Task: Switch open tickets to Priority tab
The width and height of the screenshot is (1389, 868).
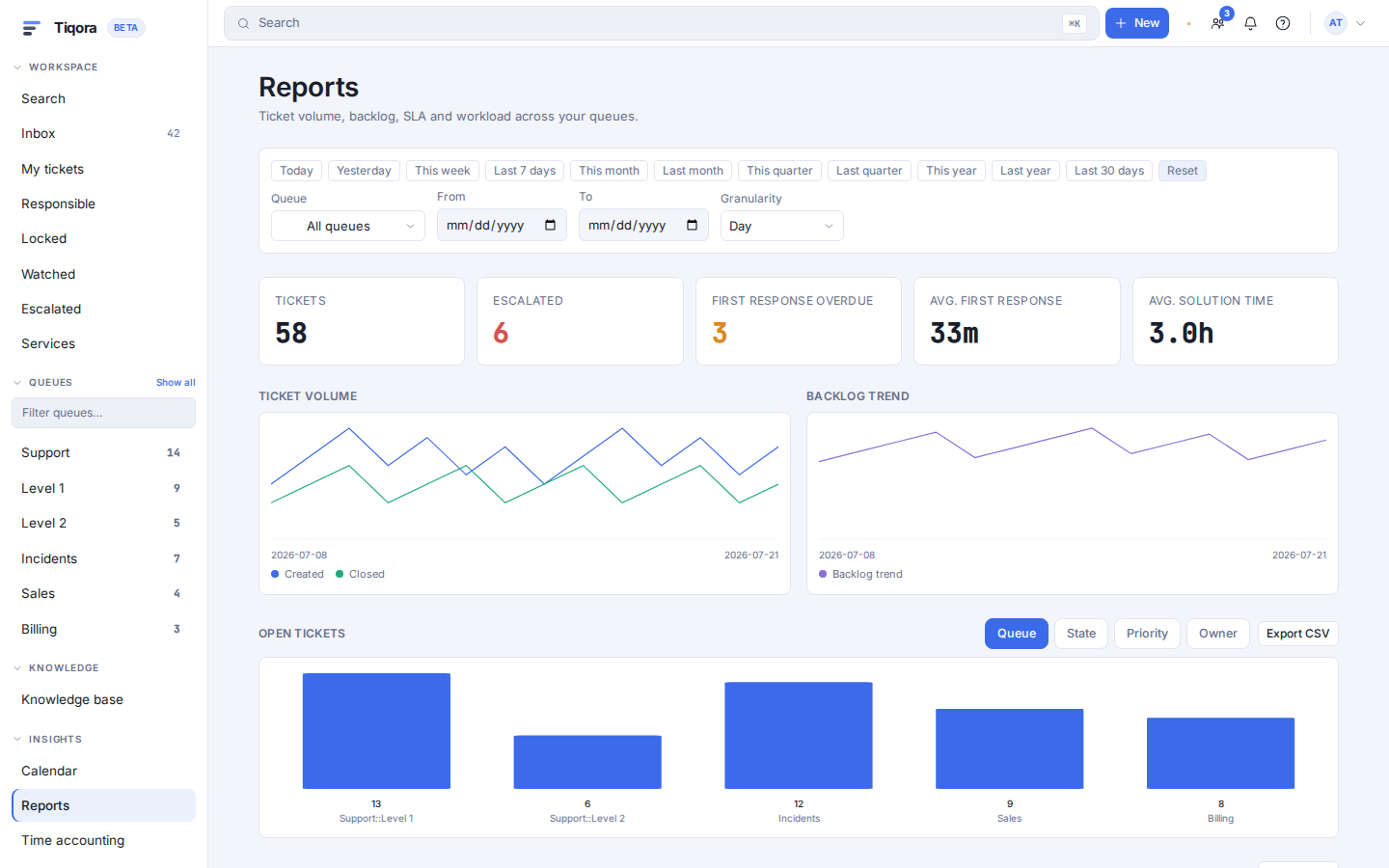Action: [x=1147, y=634]
